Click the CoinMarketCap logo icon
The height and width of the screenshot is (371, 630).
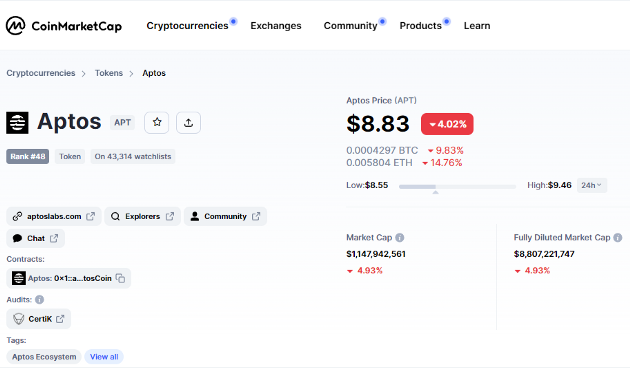pos(15,26)
